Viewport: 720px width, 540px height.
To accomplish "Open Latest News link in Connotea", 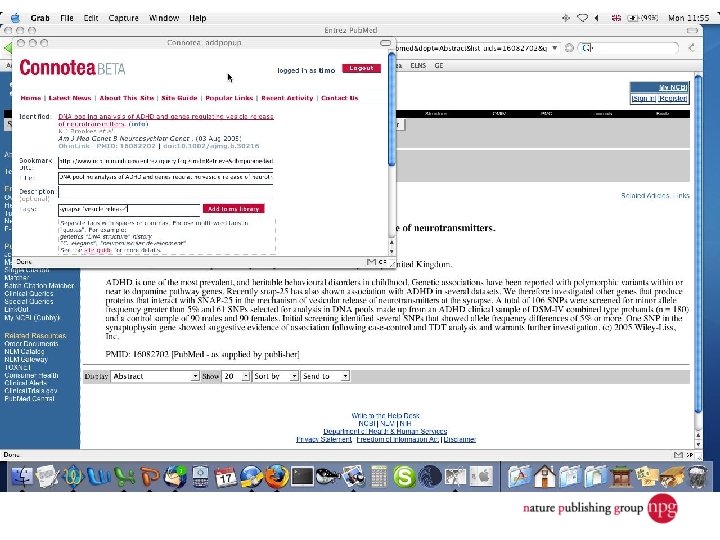I will tap(70, 98).
